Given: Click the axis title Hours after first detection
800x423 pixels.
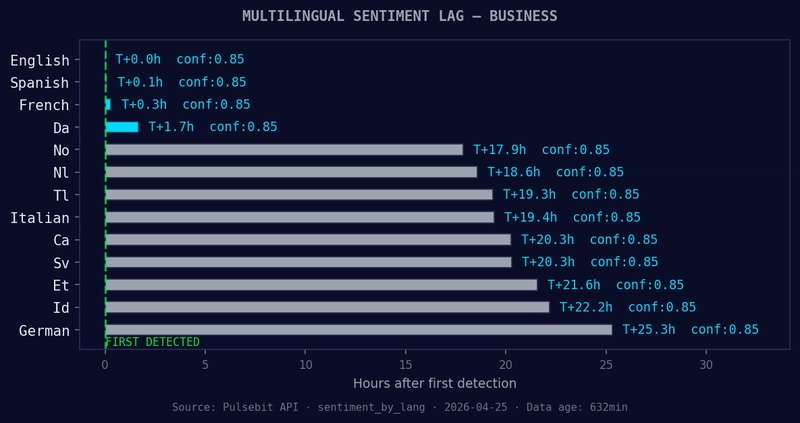Looking at the screenshot, I should tap(435, 383).
